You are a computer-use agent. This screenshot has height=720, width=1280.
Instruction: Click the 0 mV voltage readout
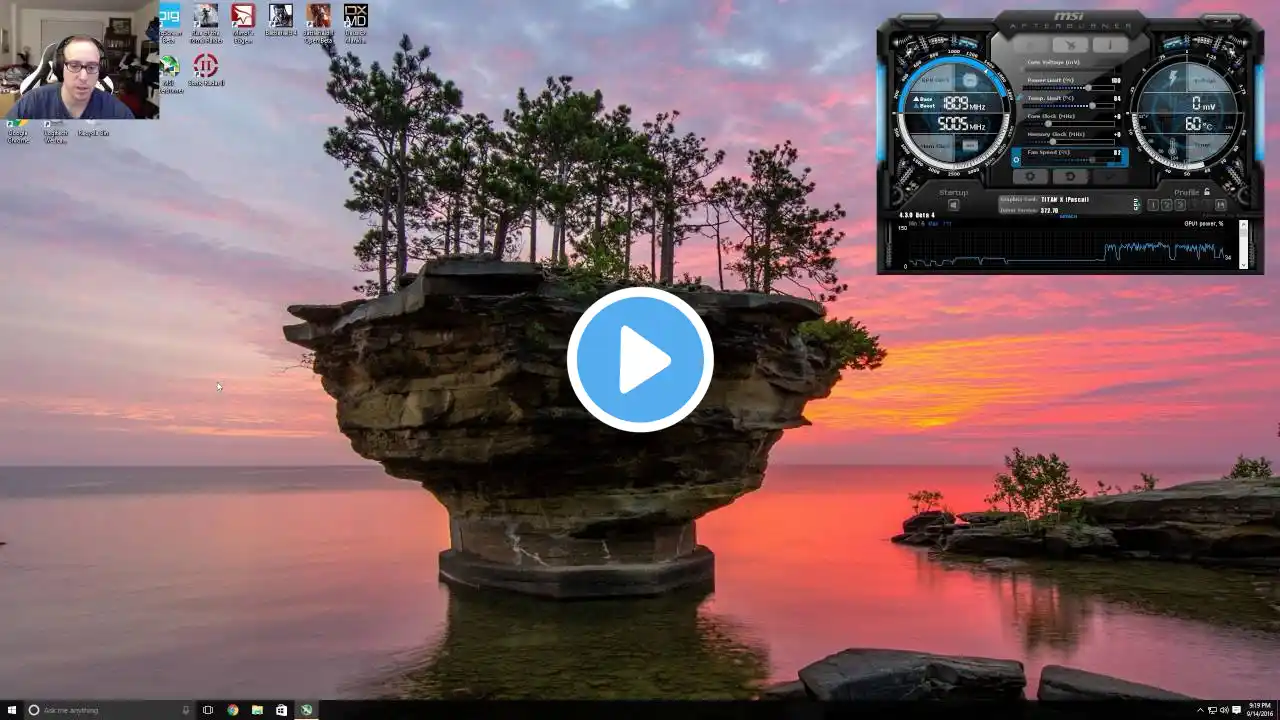point(1203,103)
